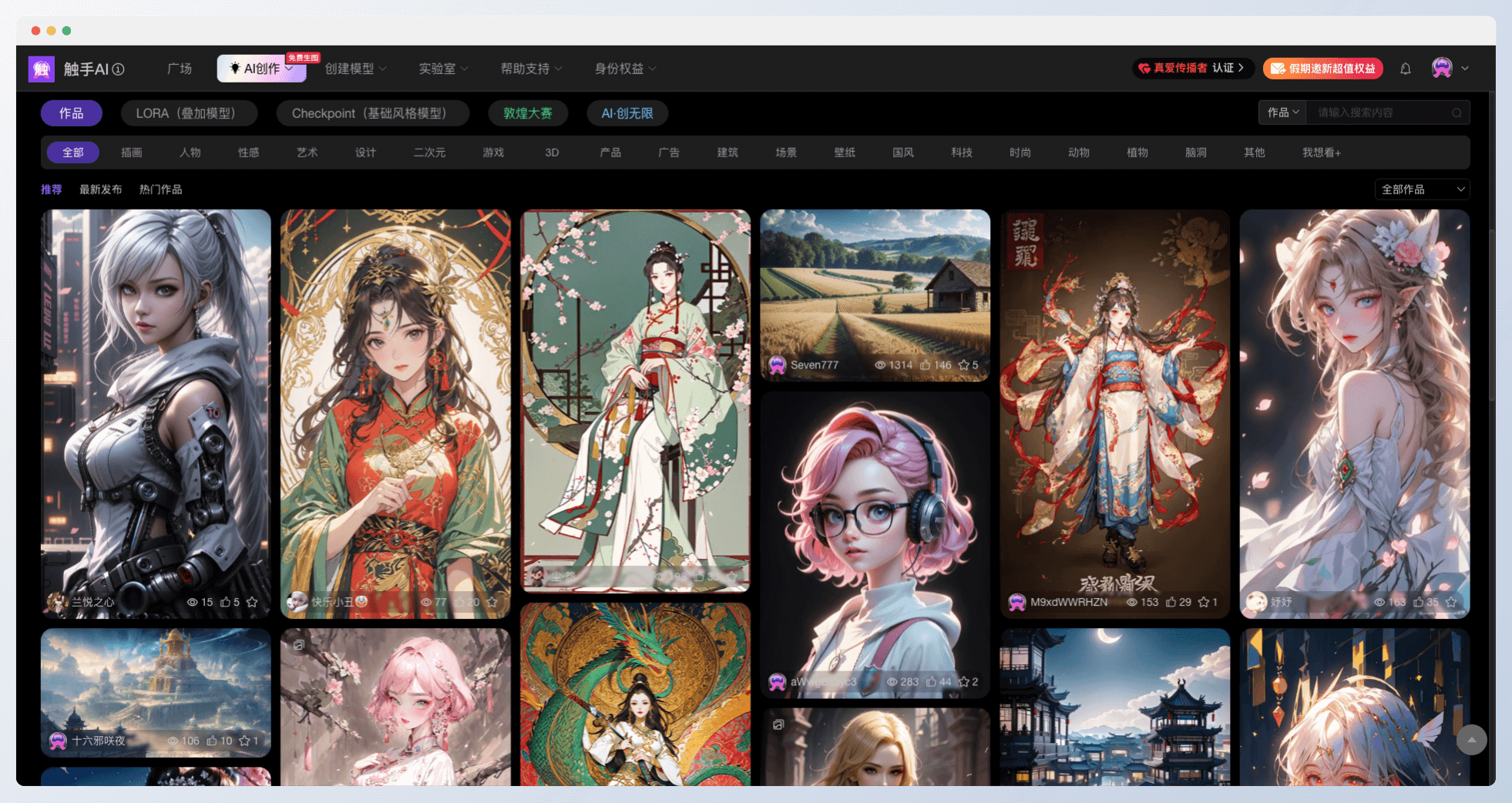Viewport: 1512px width, 803px height.
Task: Click the info icon beside 触手AI
Action: (119, 69)
